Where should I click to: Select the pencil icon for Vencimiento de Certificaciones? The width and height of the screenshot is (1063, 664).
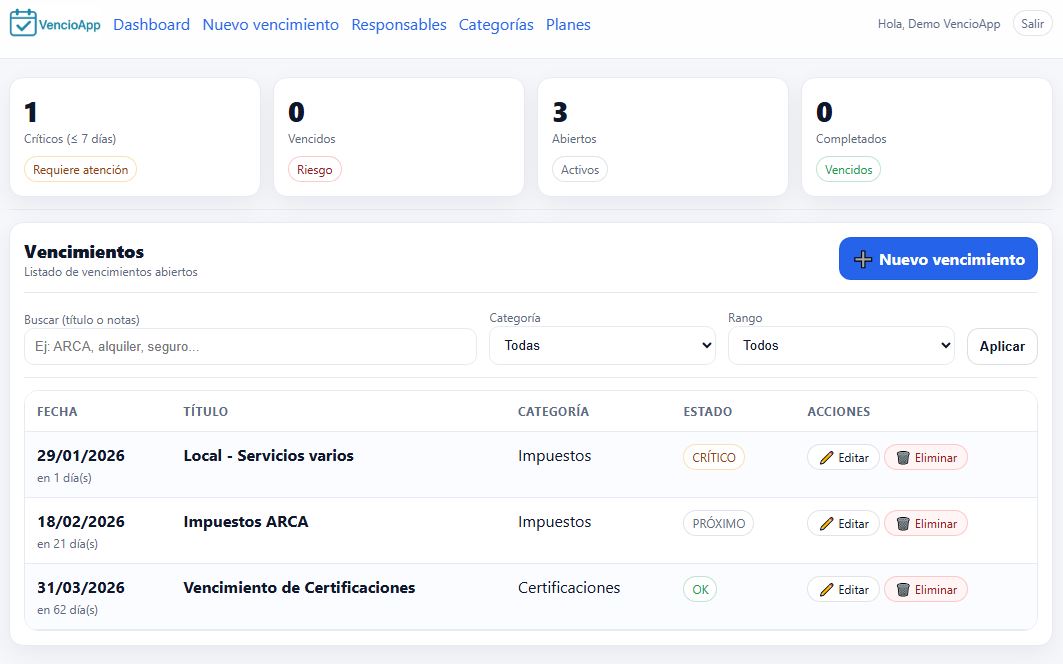pos(827,589)
